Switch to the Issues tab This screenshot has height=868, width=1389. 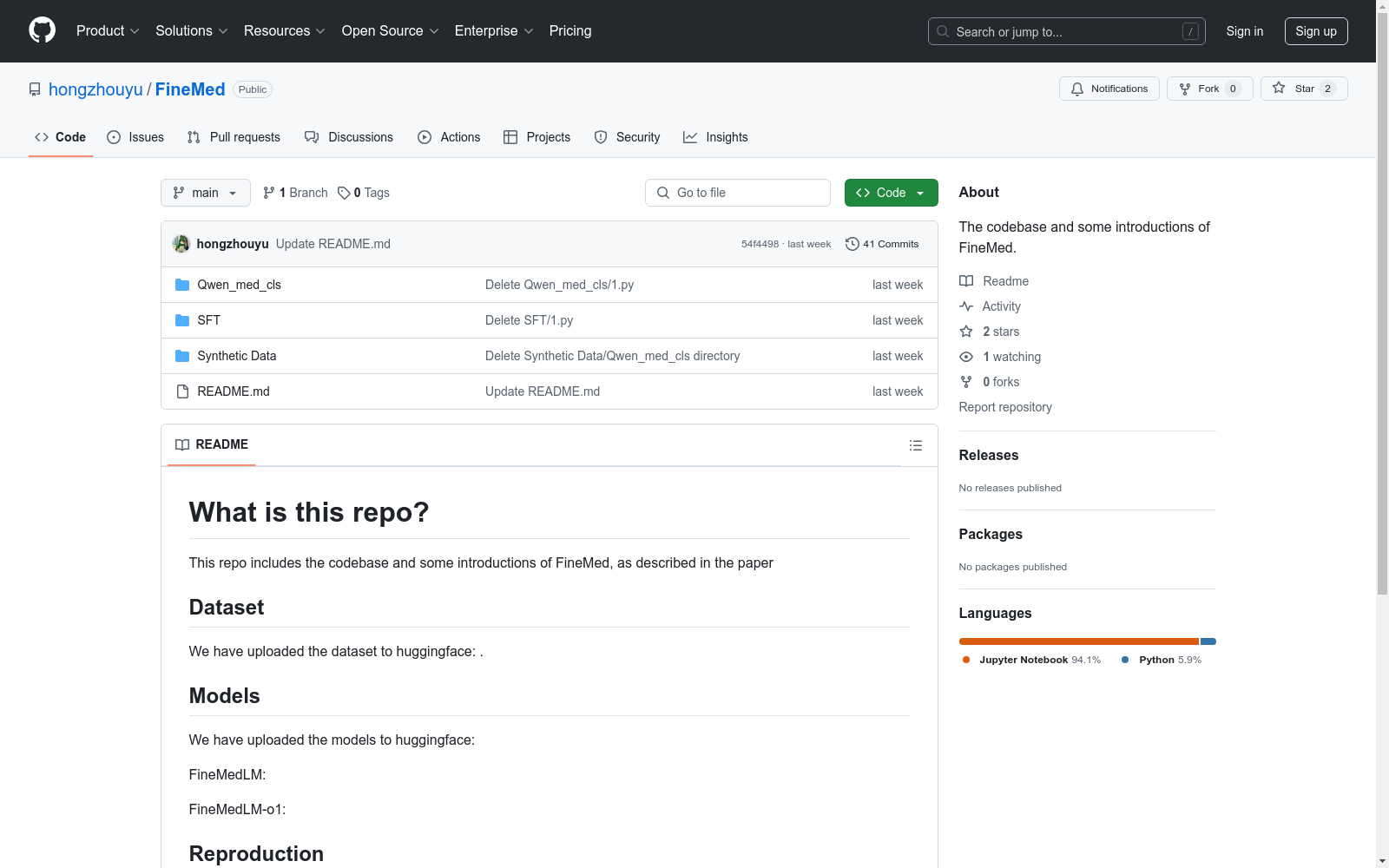pyautogui.click(x=135, y=137)
